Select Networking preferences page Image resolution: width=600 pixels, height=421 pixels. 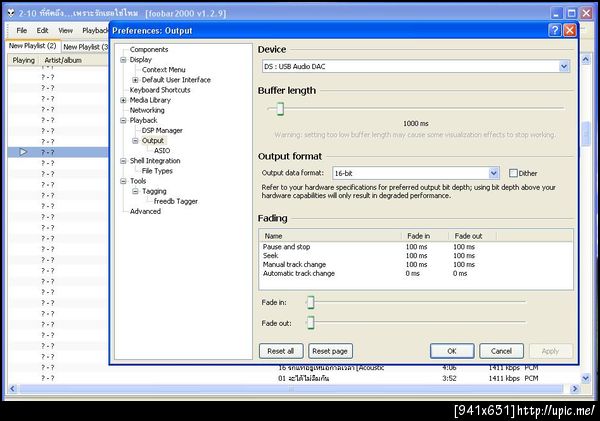point(147,110)
